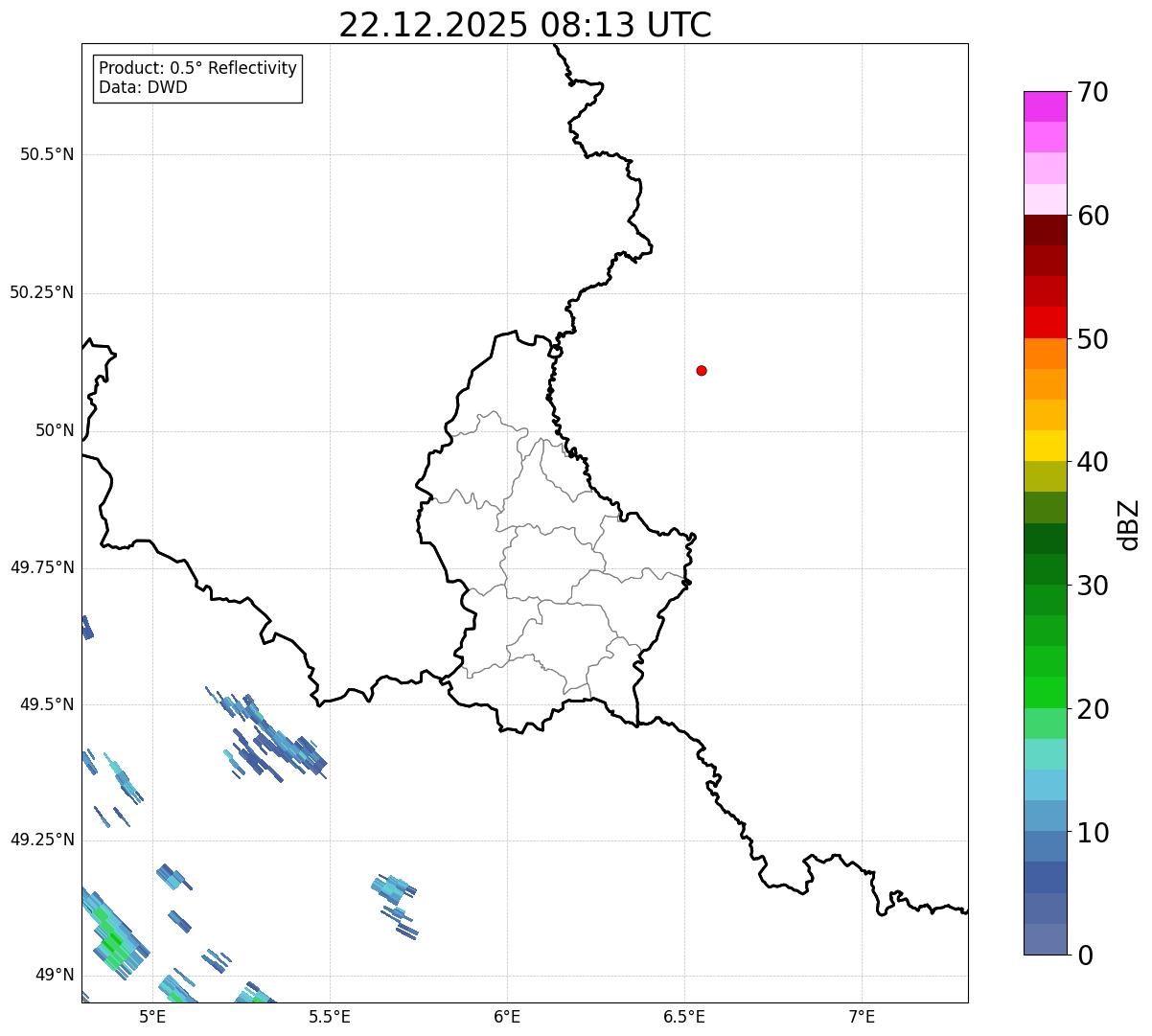Click the colorbar tick label 40

tap(1093, 462)
